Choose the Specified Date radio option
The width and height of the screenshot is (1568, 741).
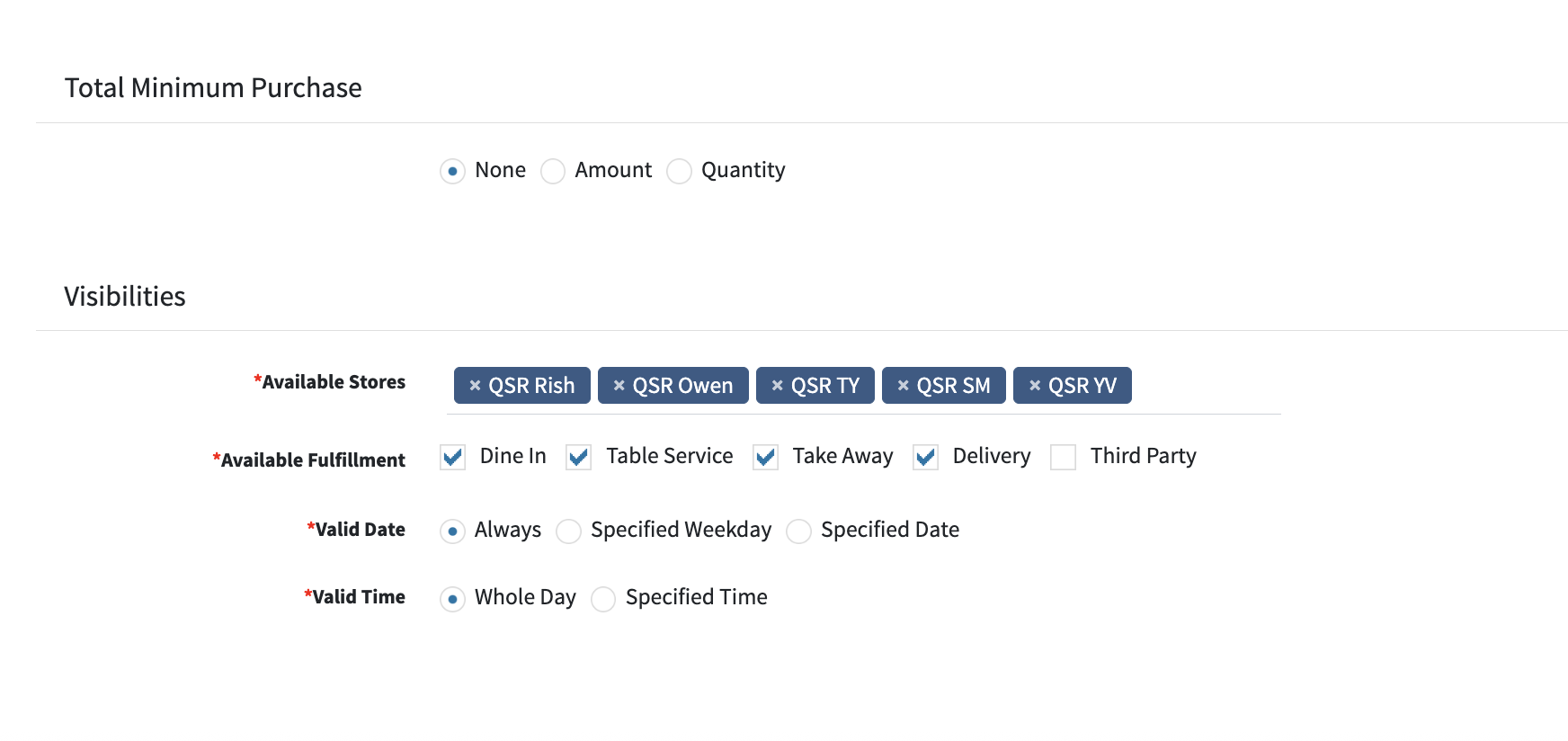(798, 531)
